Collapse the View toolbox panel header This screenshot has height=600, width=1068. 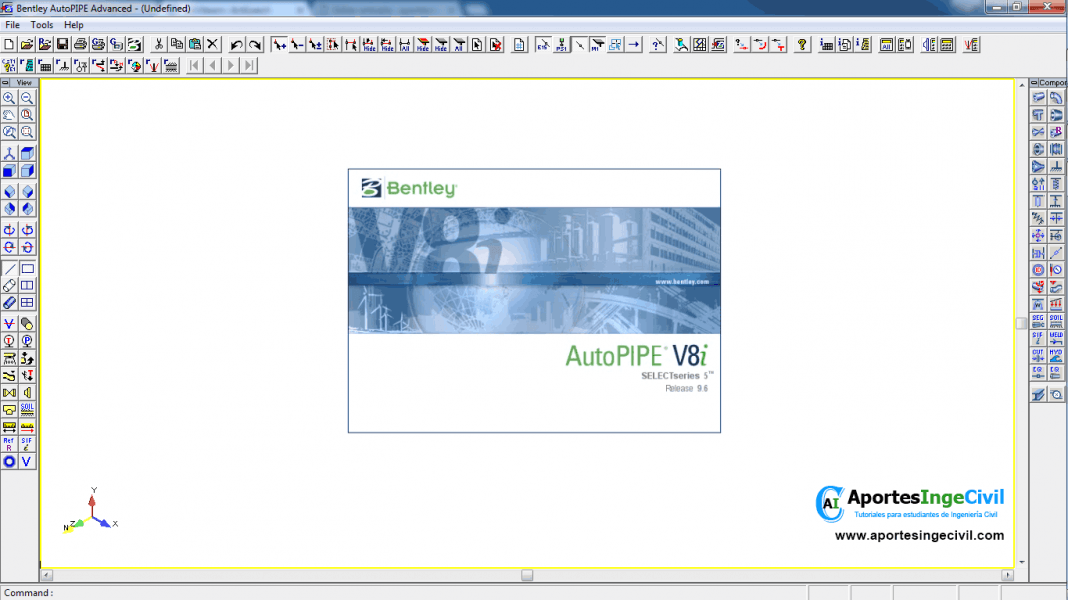pos(6,83)
